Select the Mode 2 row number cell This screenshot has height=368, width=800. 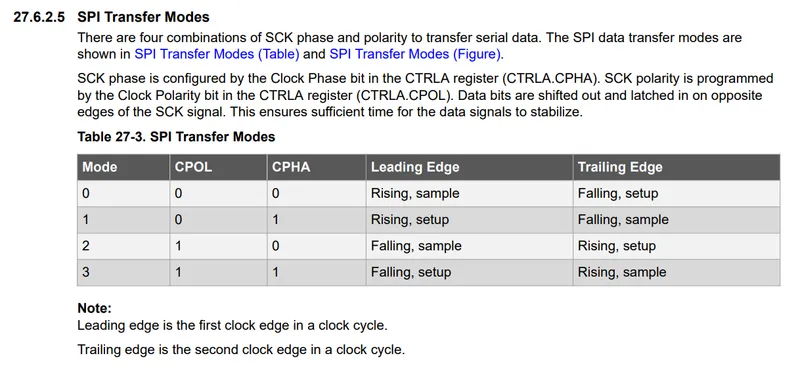point(123,246)
